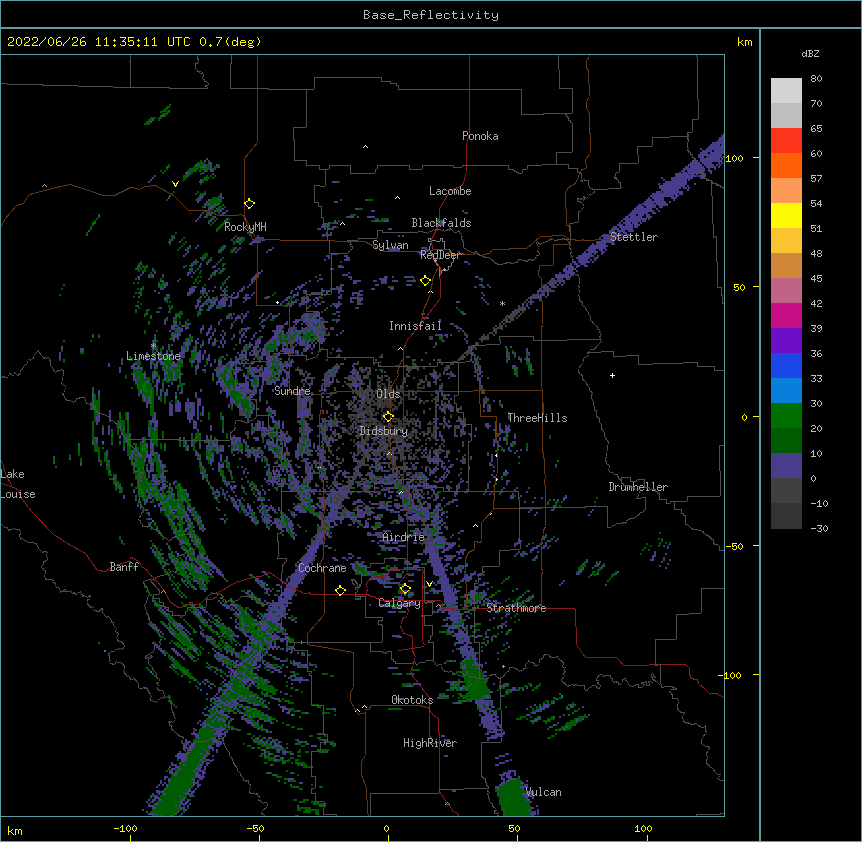Viewport: 862px width, 842px height.
Task: Click the Lacombe city label
Action: (x=450, y=191)
